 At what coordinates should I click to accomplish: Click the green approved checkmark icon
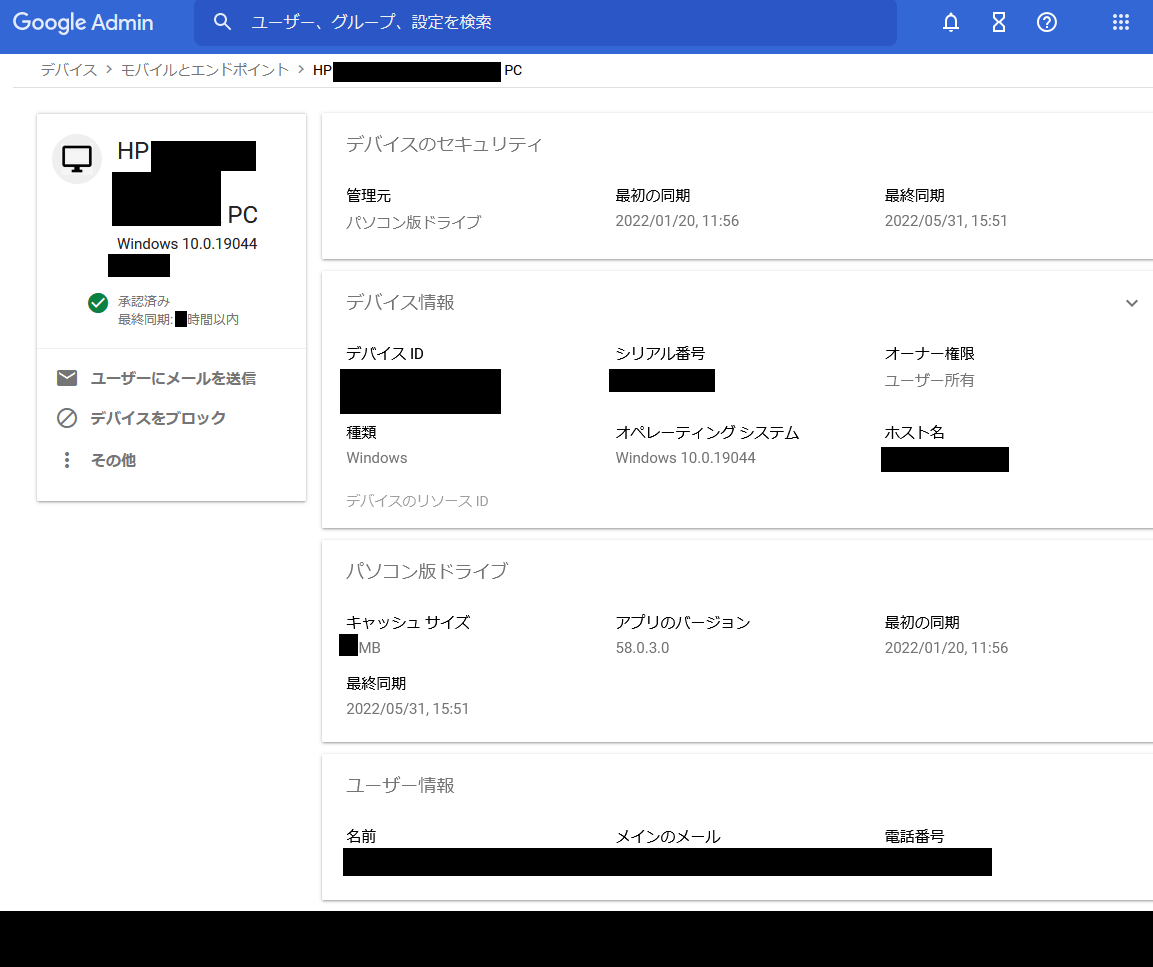[x=98, y=302]
